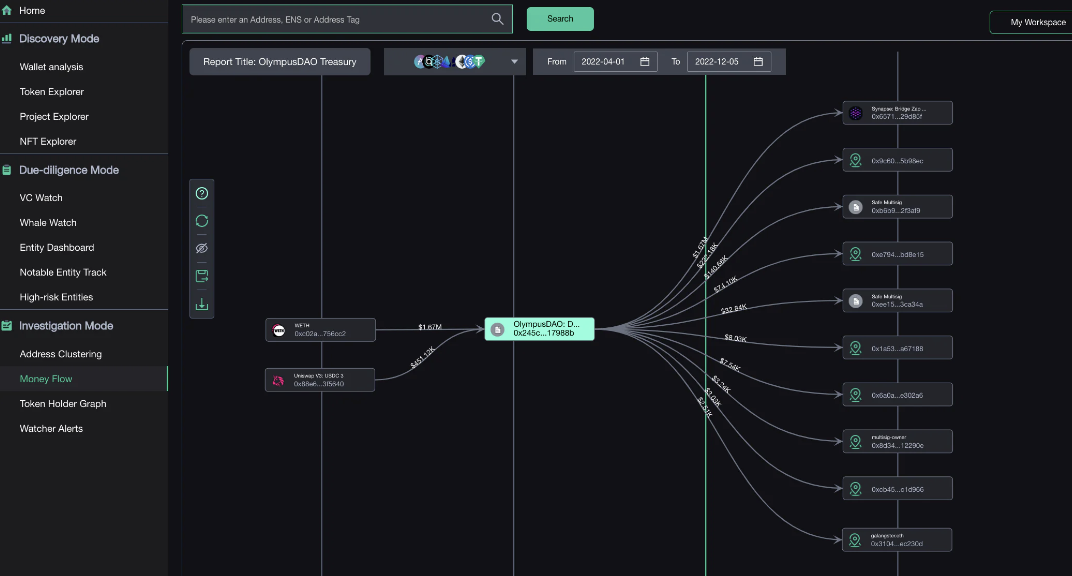Click the help question mark icon

click(202, 193)
